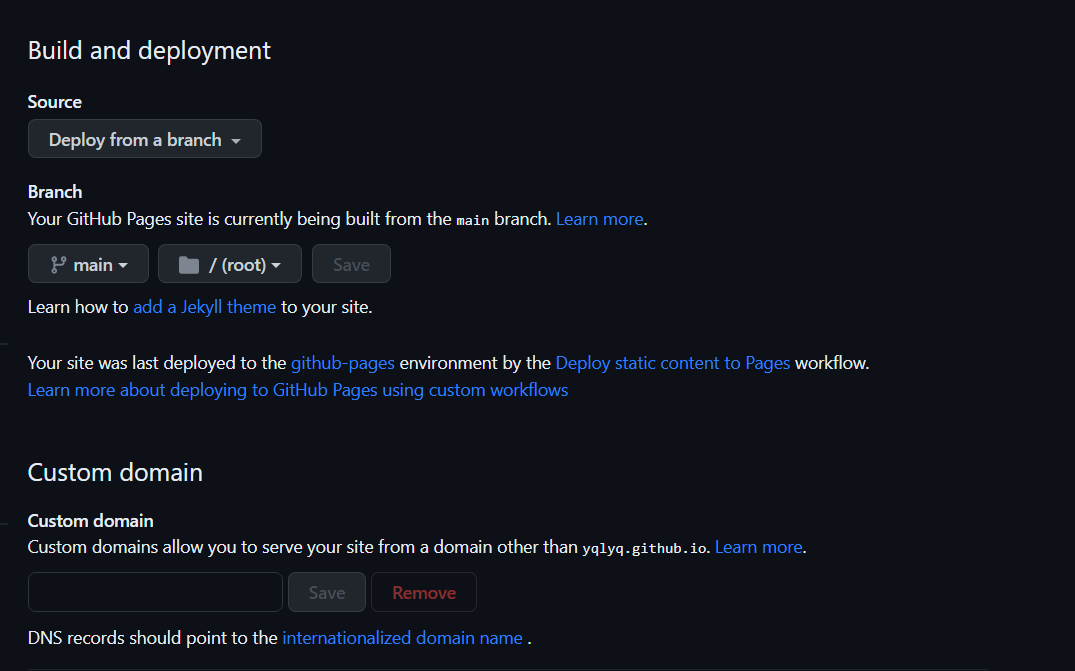Open Deploy static content to Pages workflow
Image resolution: width=1075 pixels, height=671 pixels.
pyautogui.click(x=672, y=363)
